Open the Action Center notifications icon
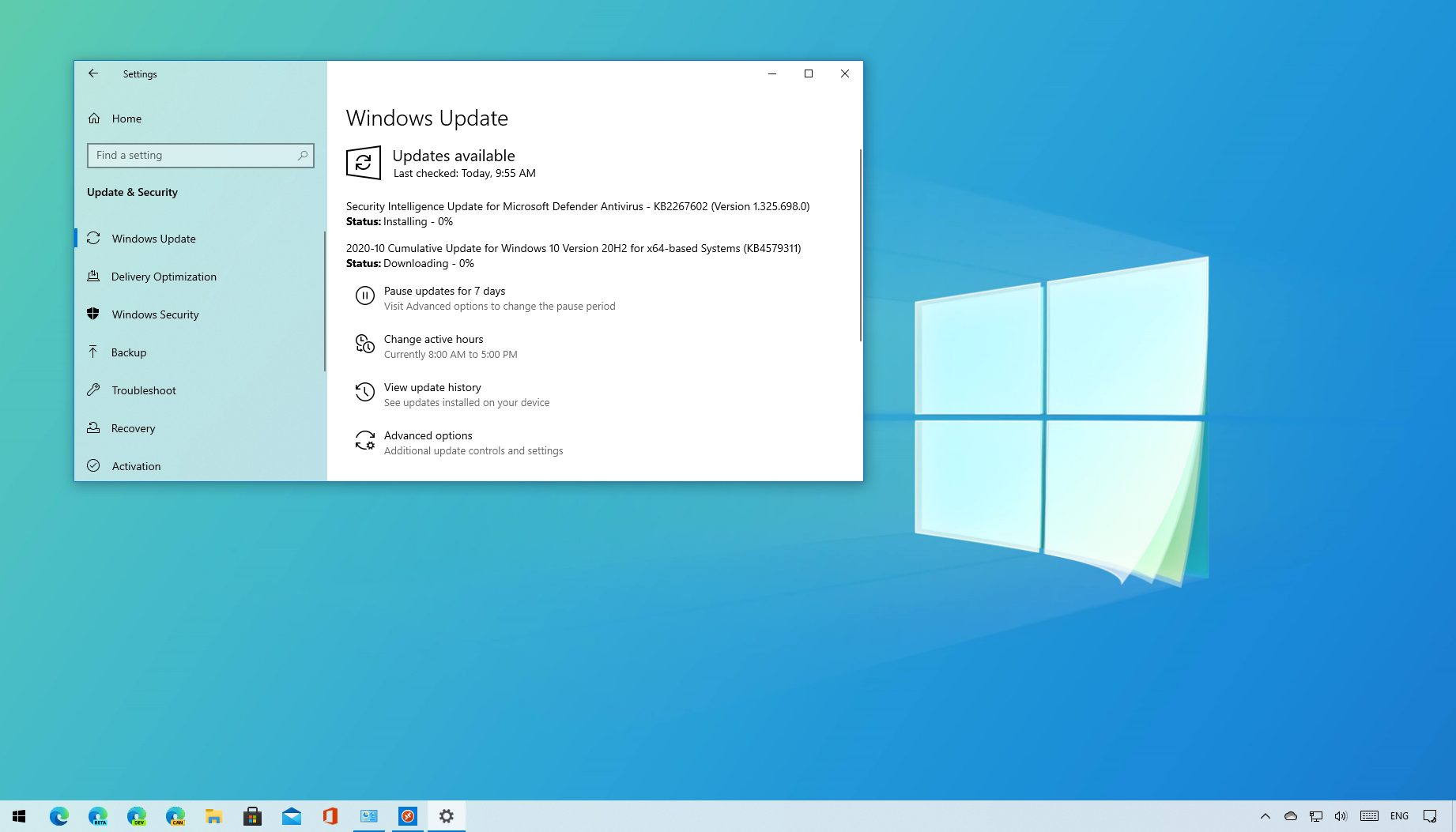This screenshot has height=832, width=1456. tap(1430, 816)
